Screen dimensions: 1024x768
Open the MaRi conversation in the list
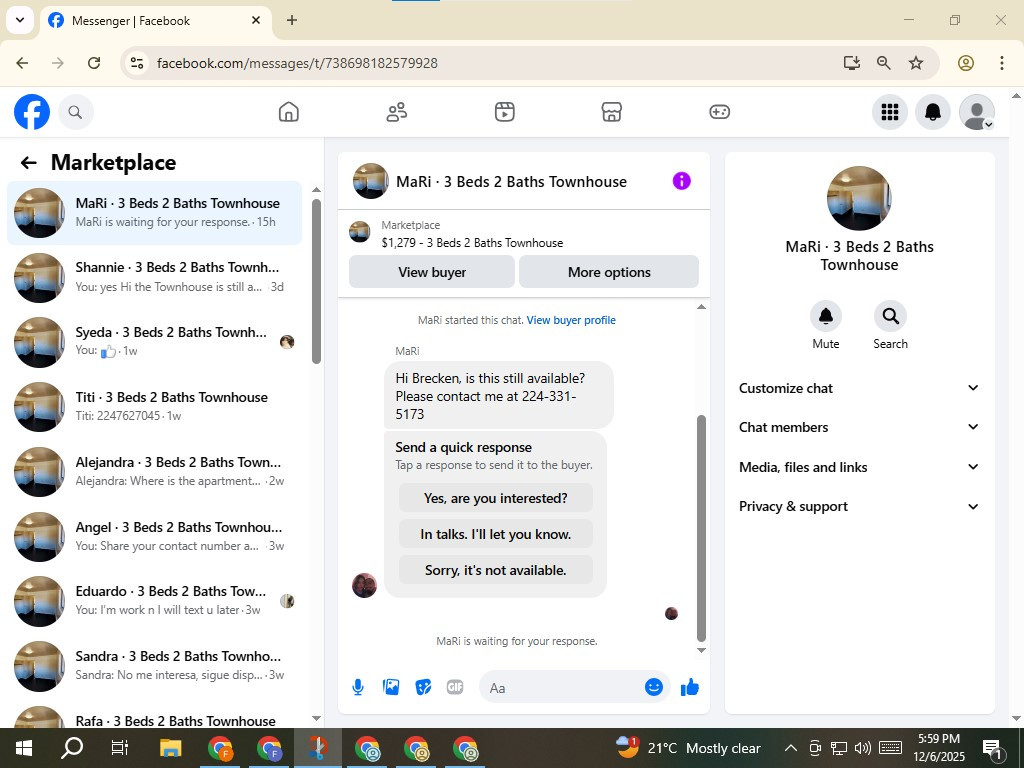(x=155, y=213)
